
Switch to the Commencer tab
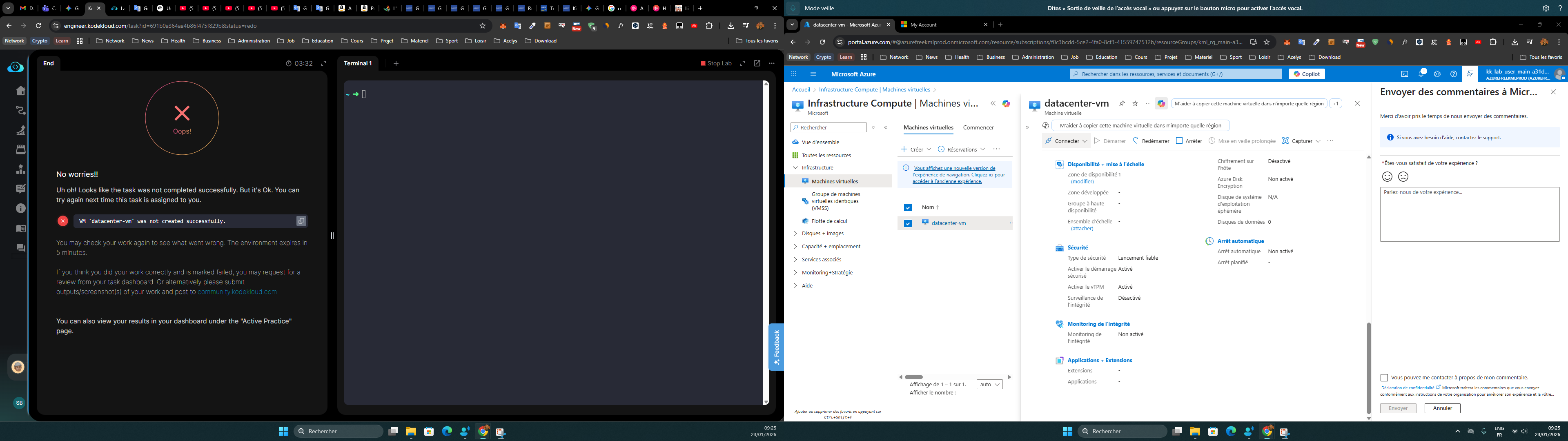(x=978, y=127)
